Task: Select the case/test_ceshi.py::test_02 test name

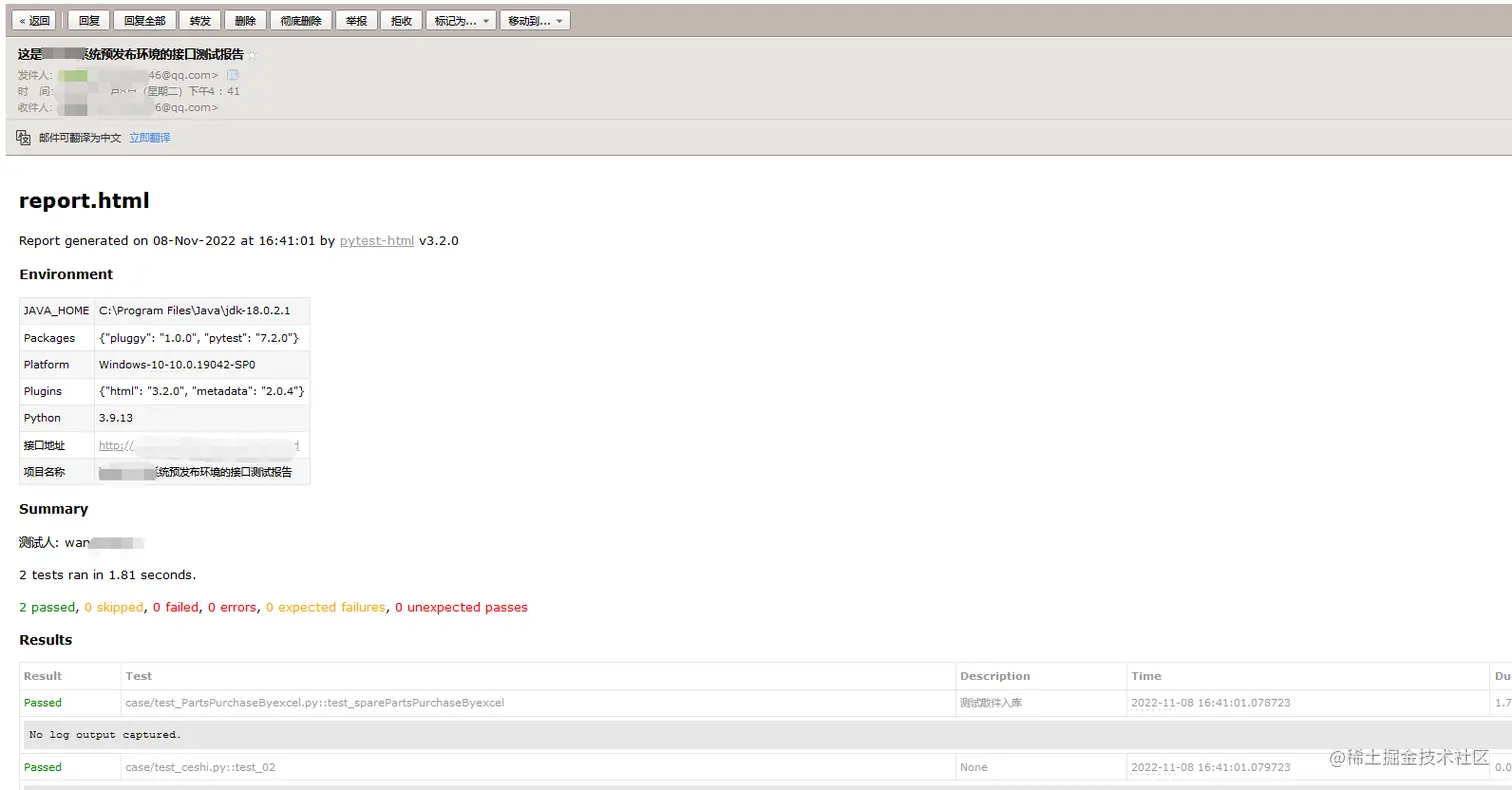Action: click(200, 767)
